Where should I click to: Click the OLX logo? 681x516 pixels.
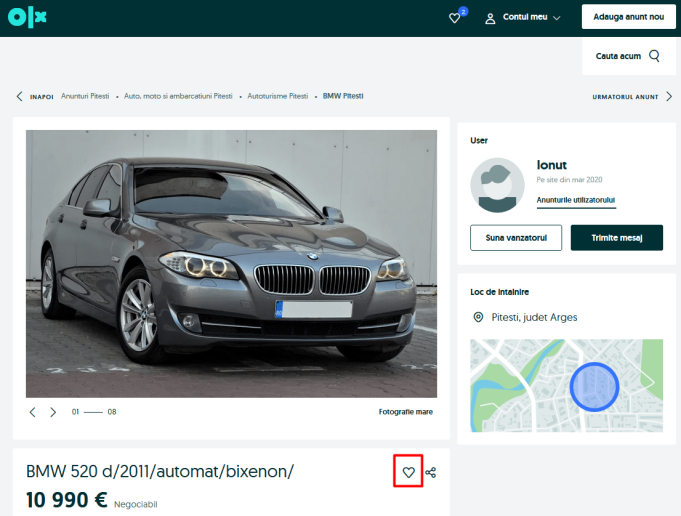[x=27, y=17]
